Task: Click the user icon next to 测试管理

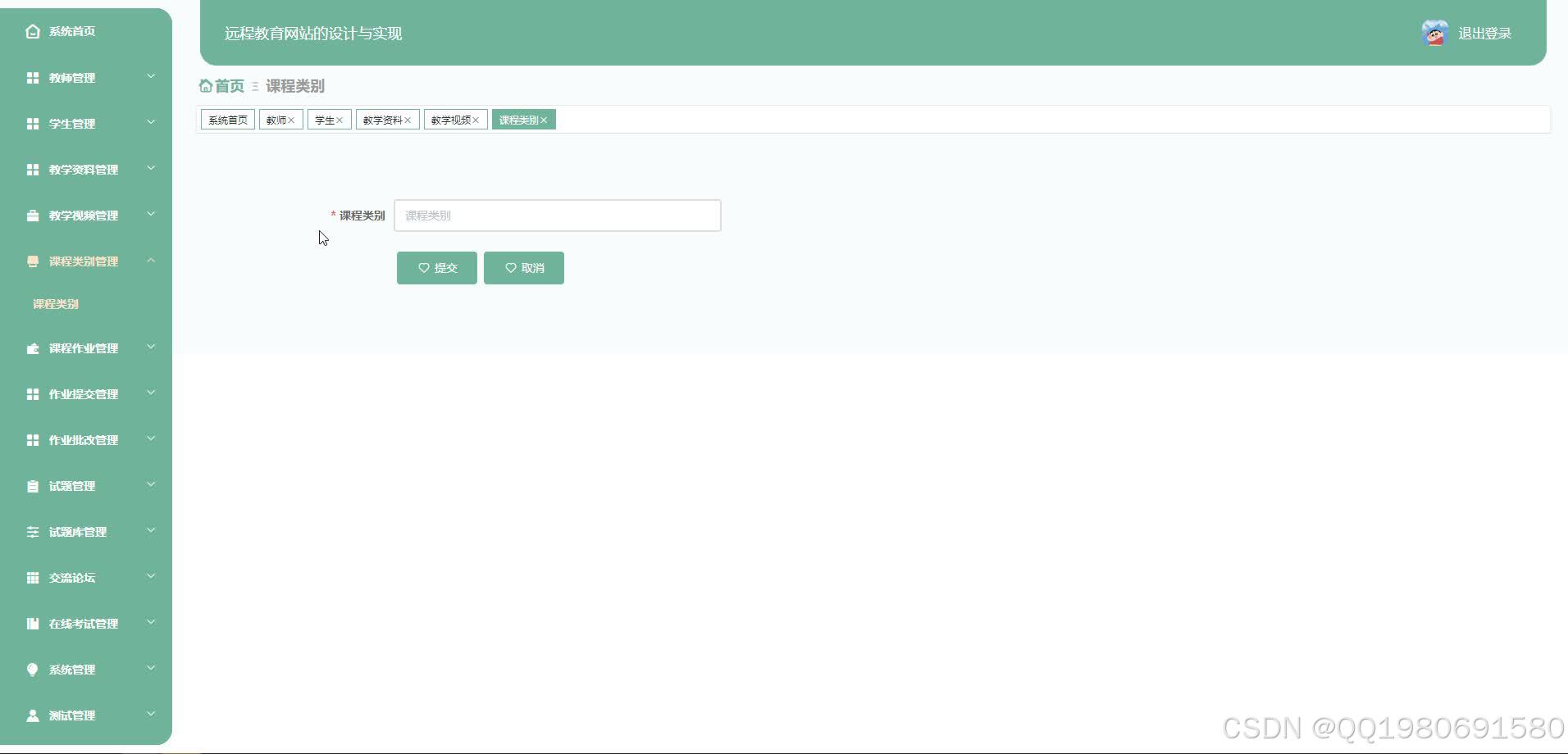Action: (x=33, y=715)
